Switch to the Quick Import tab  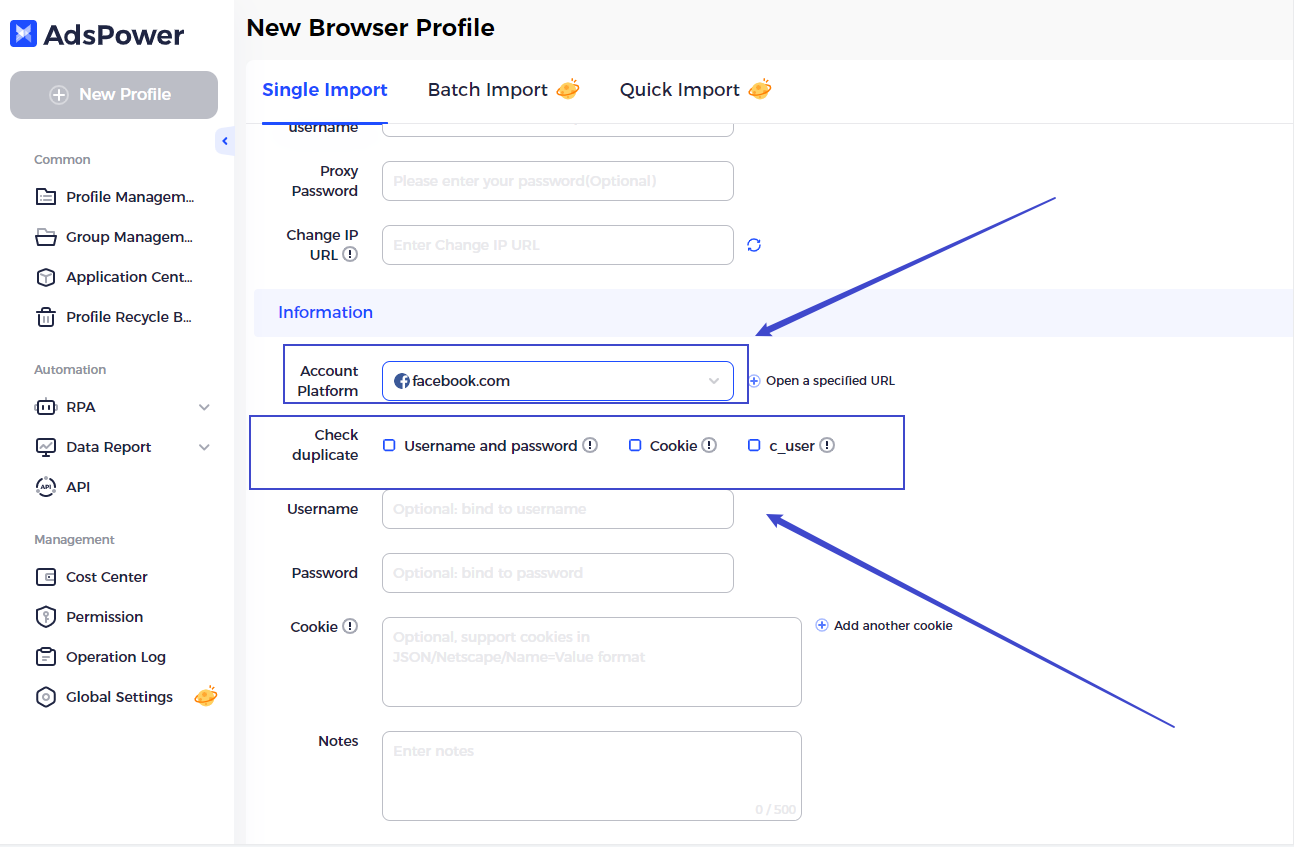[x=680, y=90]
